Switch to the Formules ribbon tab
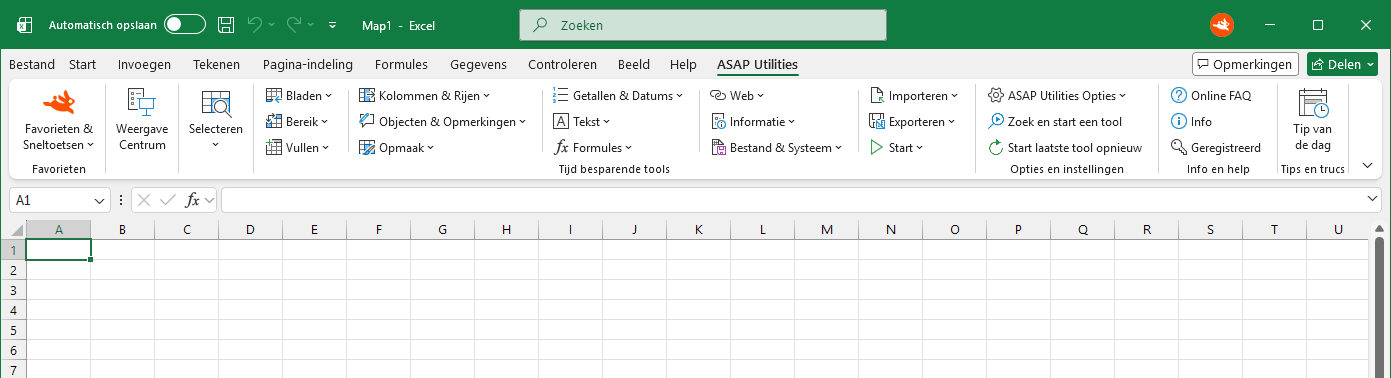Viewport: 1391px width, 378px height. click(401, 64)
